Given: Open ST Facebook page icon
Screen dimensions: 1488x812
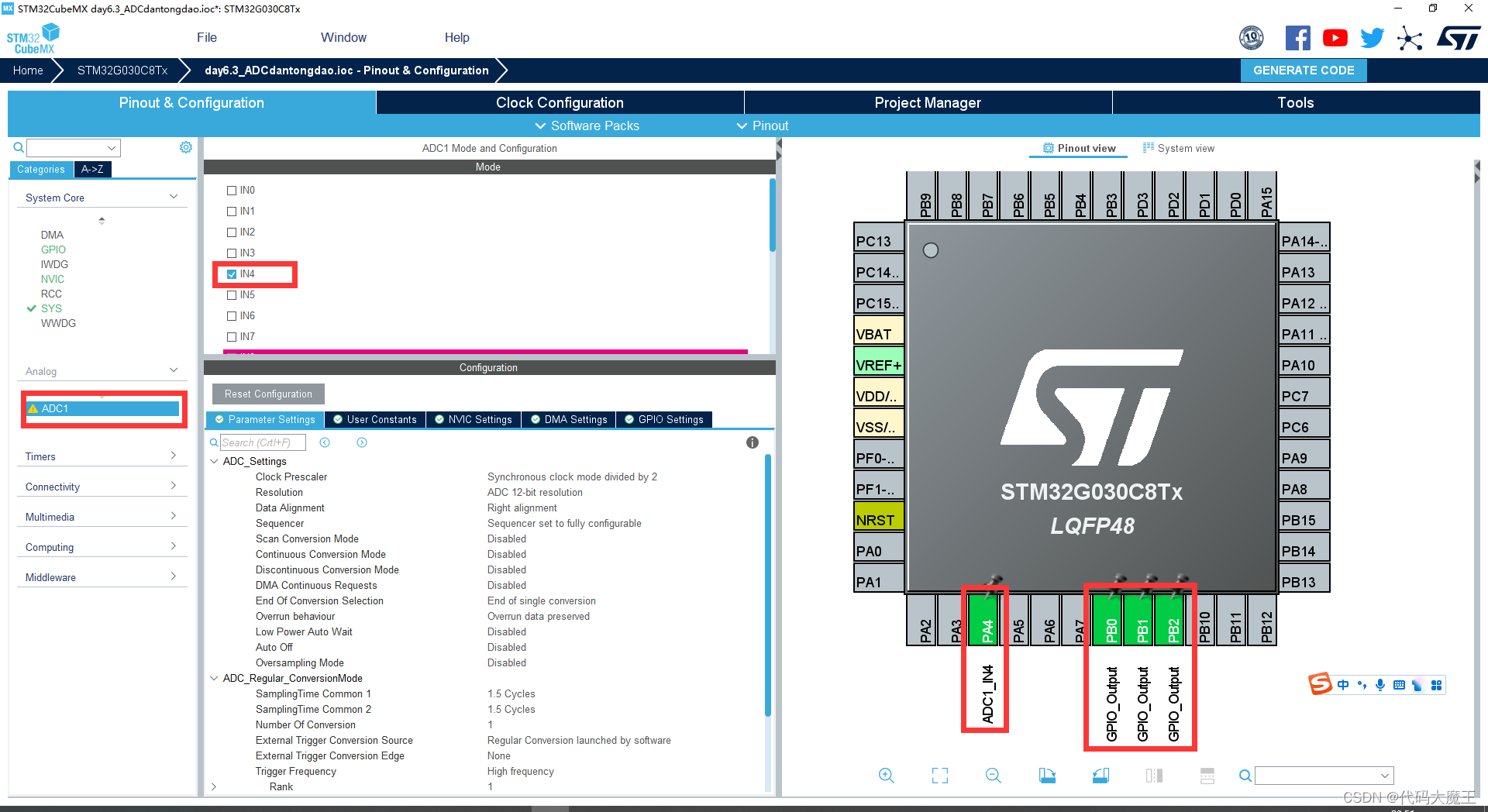Looking at the screenshot, I should [x=1297, y=38].
